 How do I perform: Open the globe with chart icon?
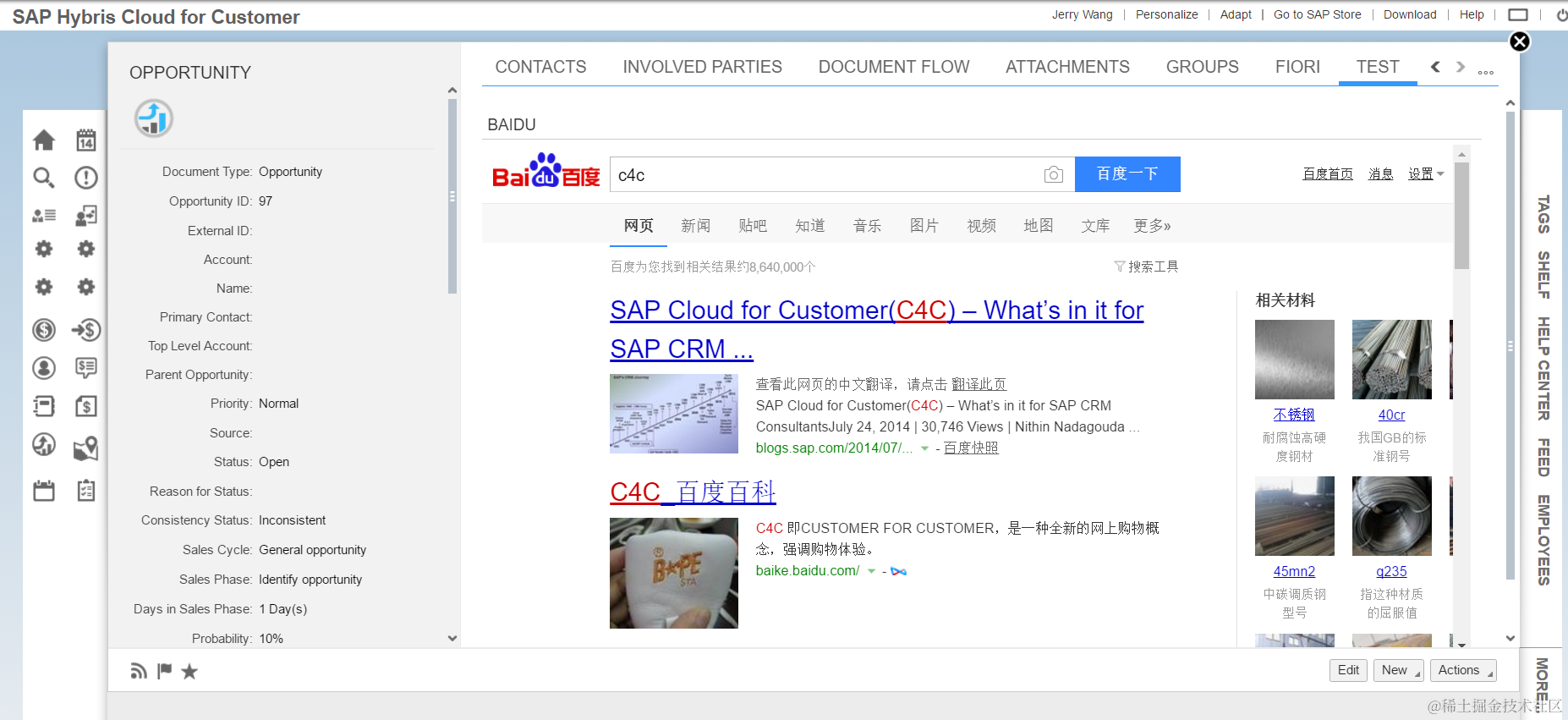point(44,444)
